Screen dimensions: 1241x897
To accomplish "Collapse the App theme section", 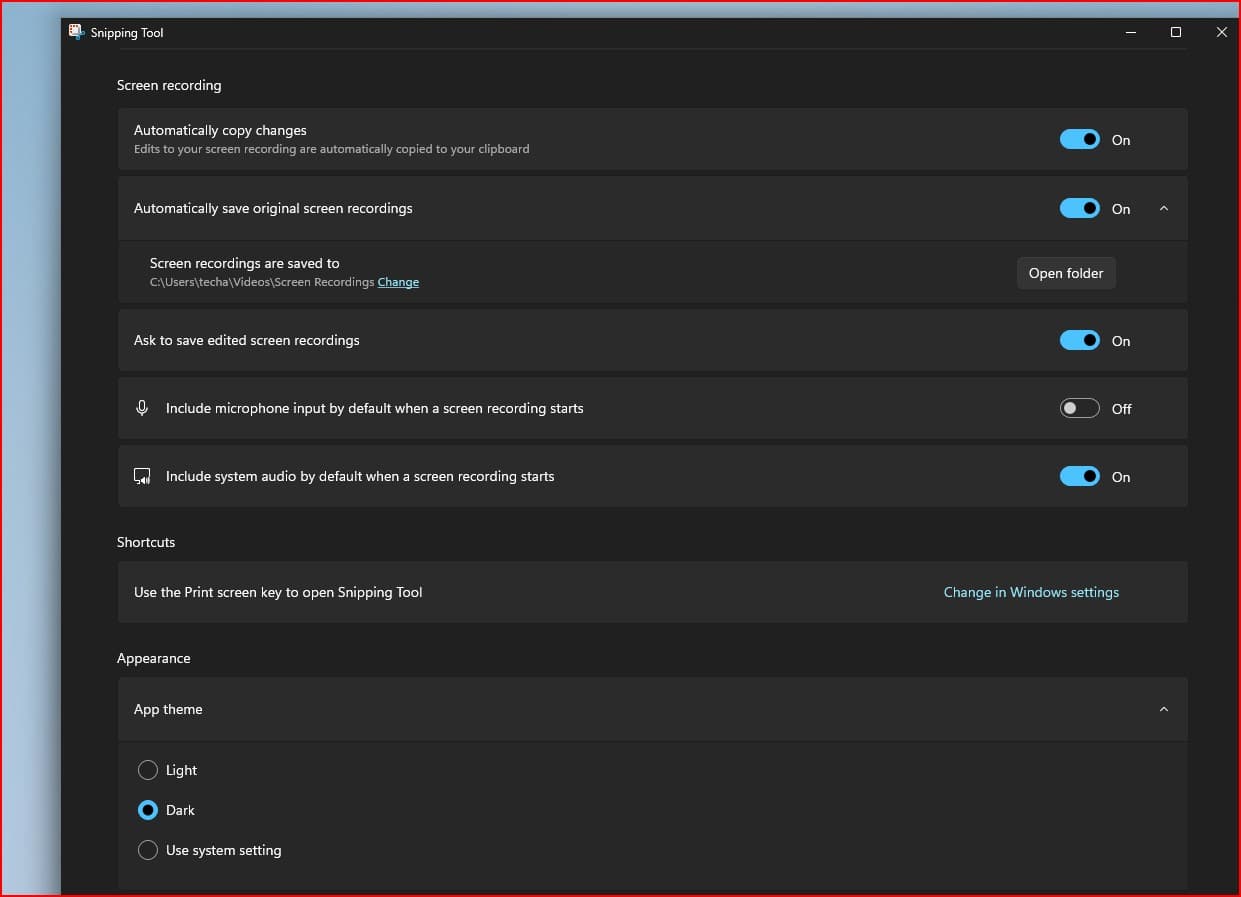I will pos(1163,709).
